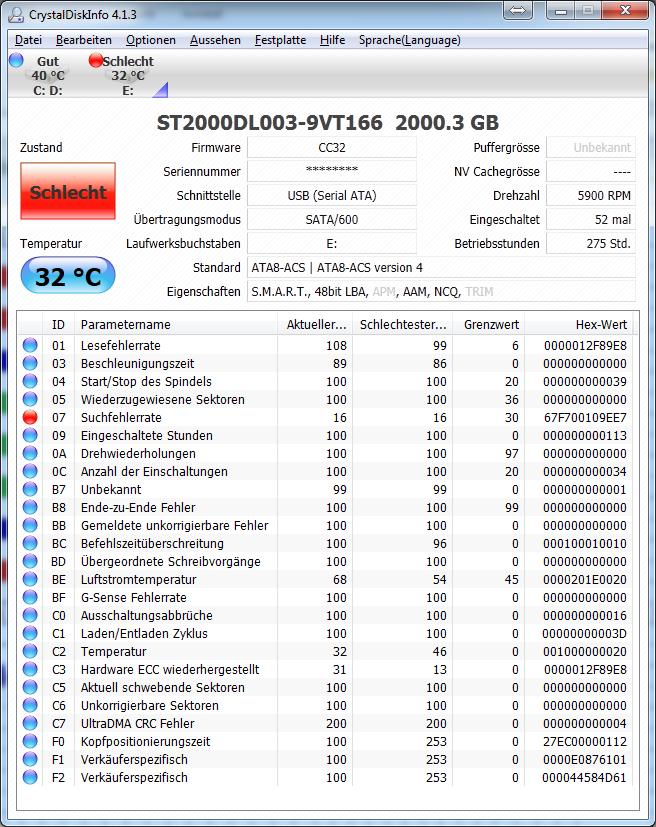Click the Eigenschaften field S.M.A.R.T. features
The height and width of the screenshot is (827, 656).
441,291
